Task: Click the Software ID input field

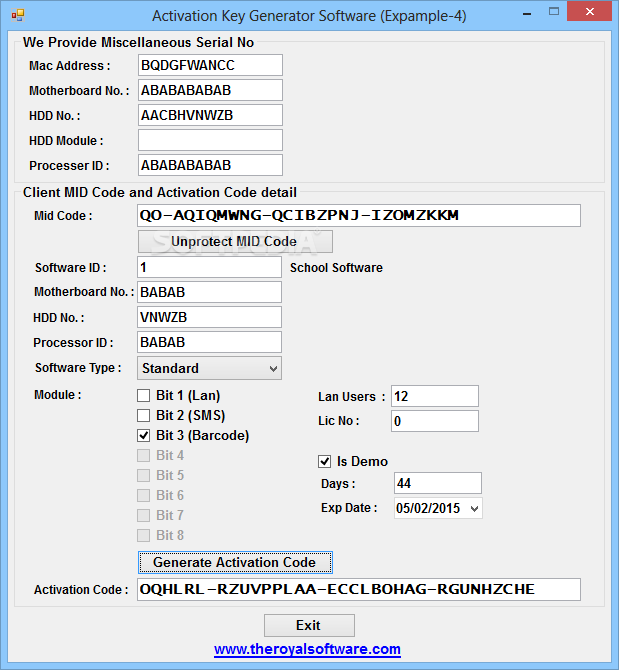Action: coord(209,267)
